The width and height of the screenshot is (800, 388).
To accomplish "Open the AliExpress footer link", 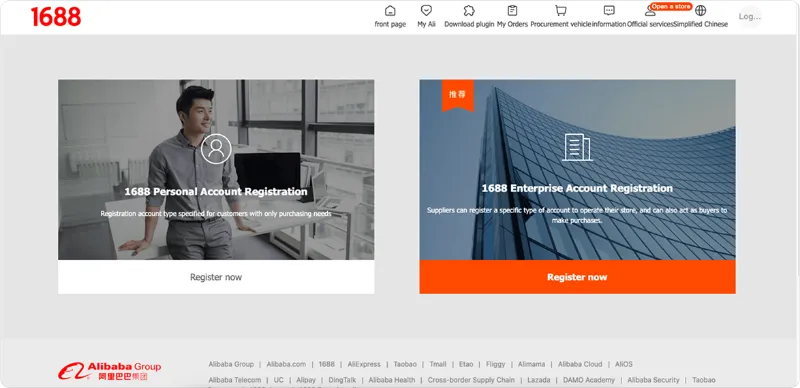I will (x=364, y=364).
